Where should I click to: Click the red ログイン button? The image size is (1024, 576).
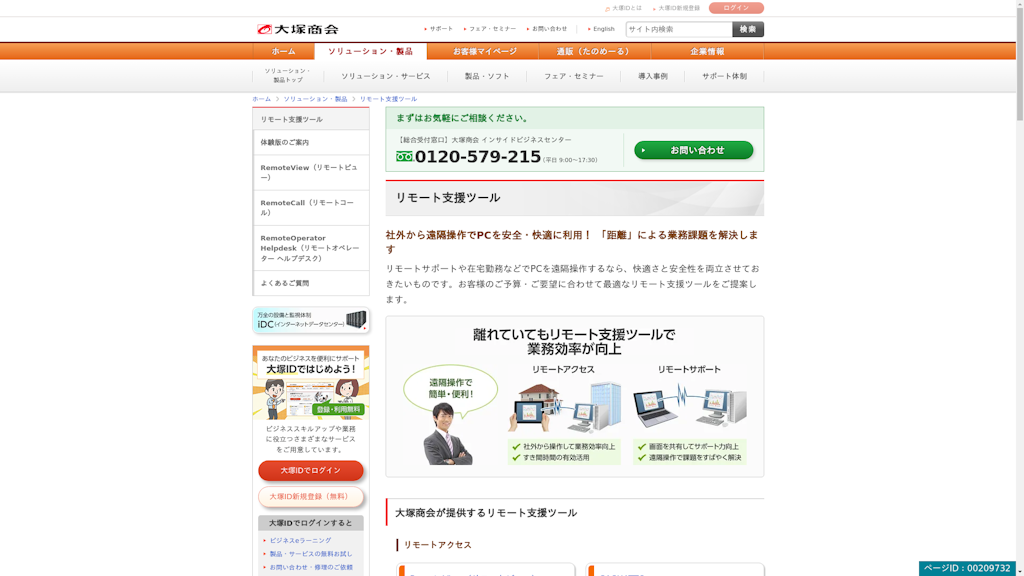738,7
